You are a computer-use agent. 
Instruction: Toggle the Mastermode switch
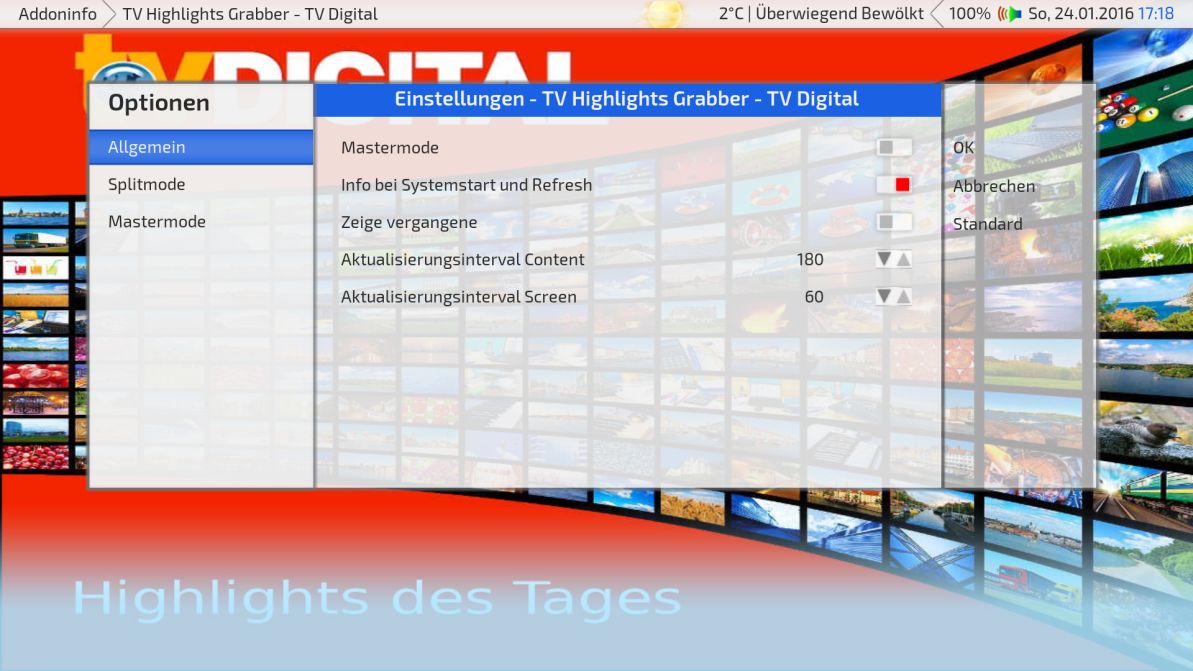[x=894, y=147]
